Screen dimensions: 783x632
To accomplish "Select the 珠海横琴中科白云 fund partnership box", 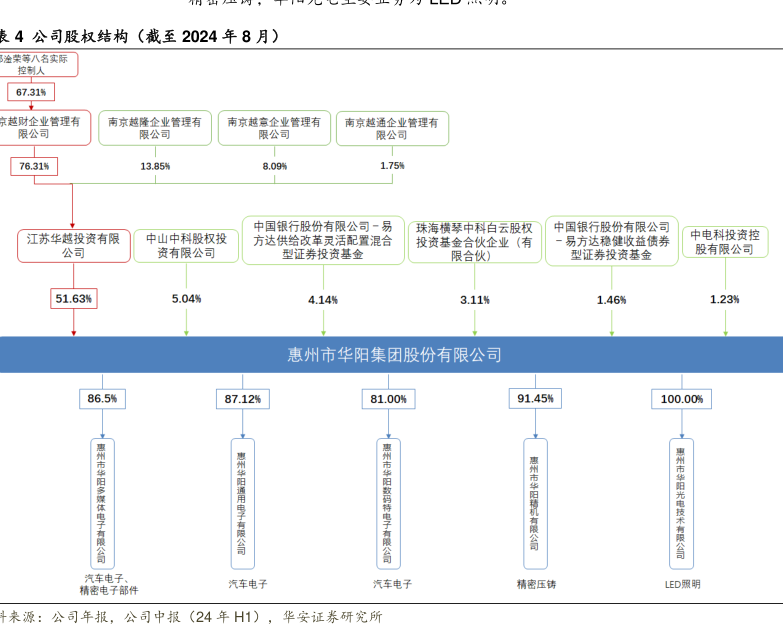I will pos(474,242).
